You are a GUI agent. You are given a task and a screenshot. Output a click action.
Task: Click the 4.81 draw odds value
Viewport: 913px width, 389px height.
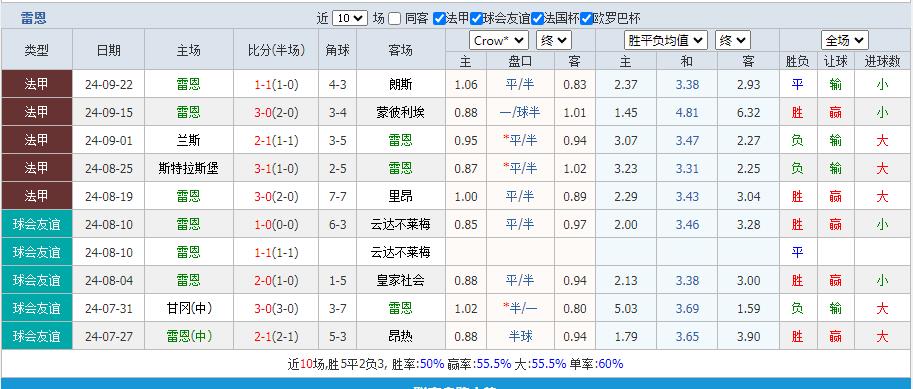687,112
